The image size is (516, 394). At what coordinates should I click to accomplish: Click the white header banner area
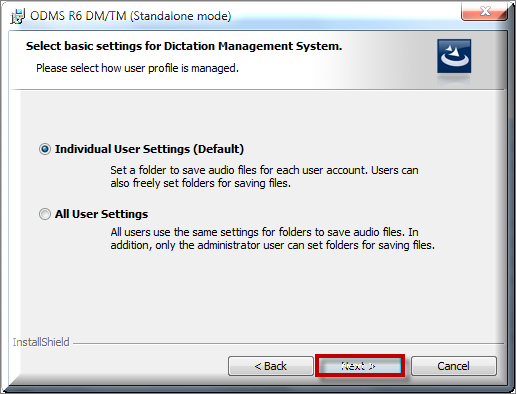point(257,60)
